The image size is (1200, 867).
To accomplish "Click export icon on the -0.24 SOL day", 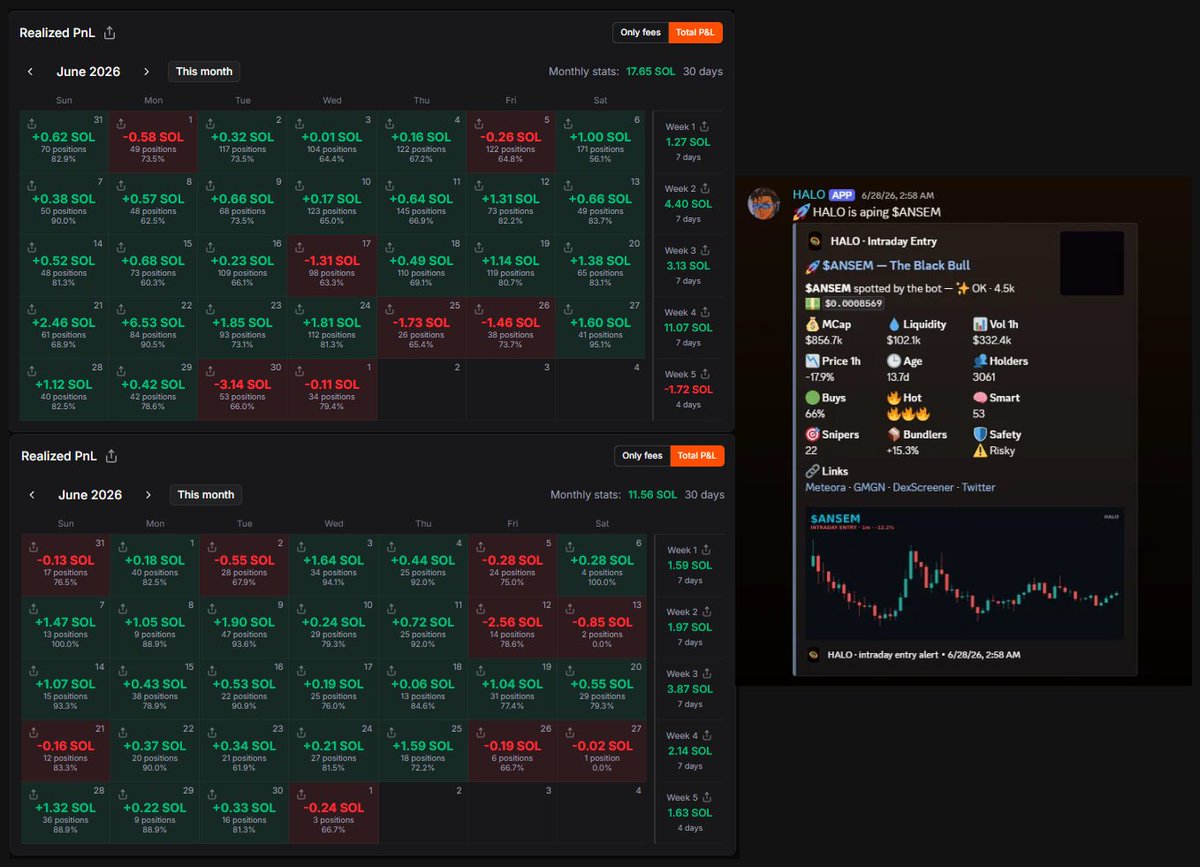I will pyautogui.click(x=302, y=796).
